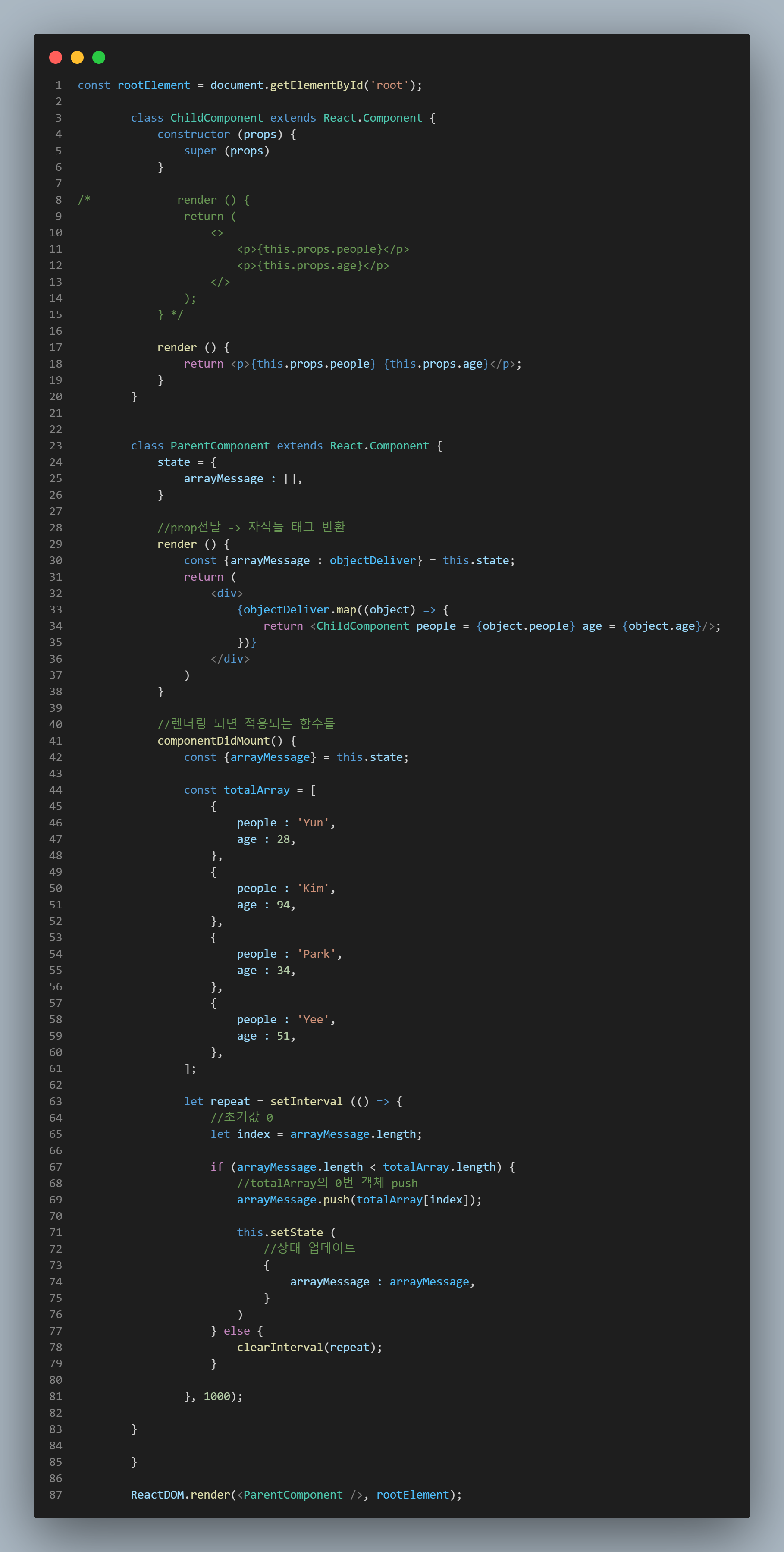Click 'componentDidMount' on line 41

click(214, 741)
